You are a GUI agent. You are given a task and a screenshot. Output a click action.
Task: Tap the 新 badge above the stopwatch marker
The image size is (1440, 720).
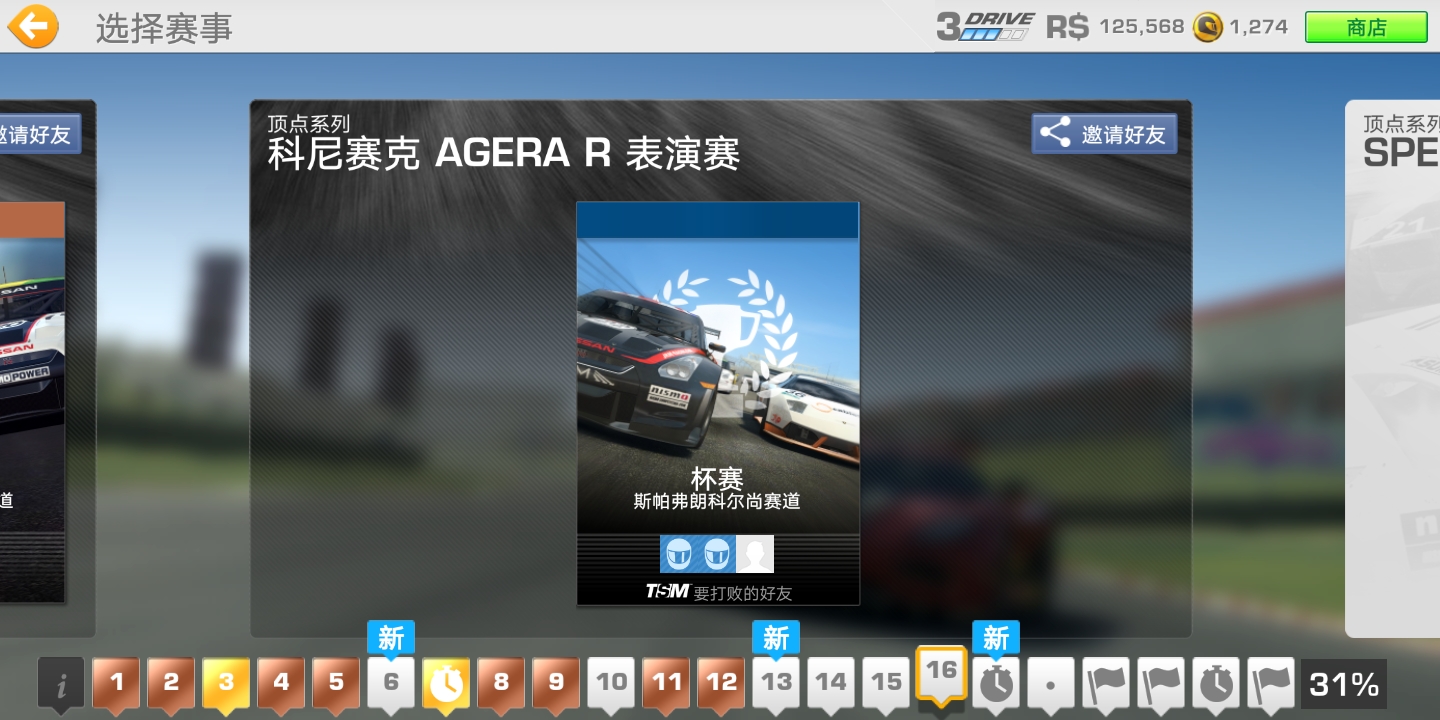(996, 638)
